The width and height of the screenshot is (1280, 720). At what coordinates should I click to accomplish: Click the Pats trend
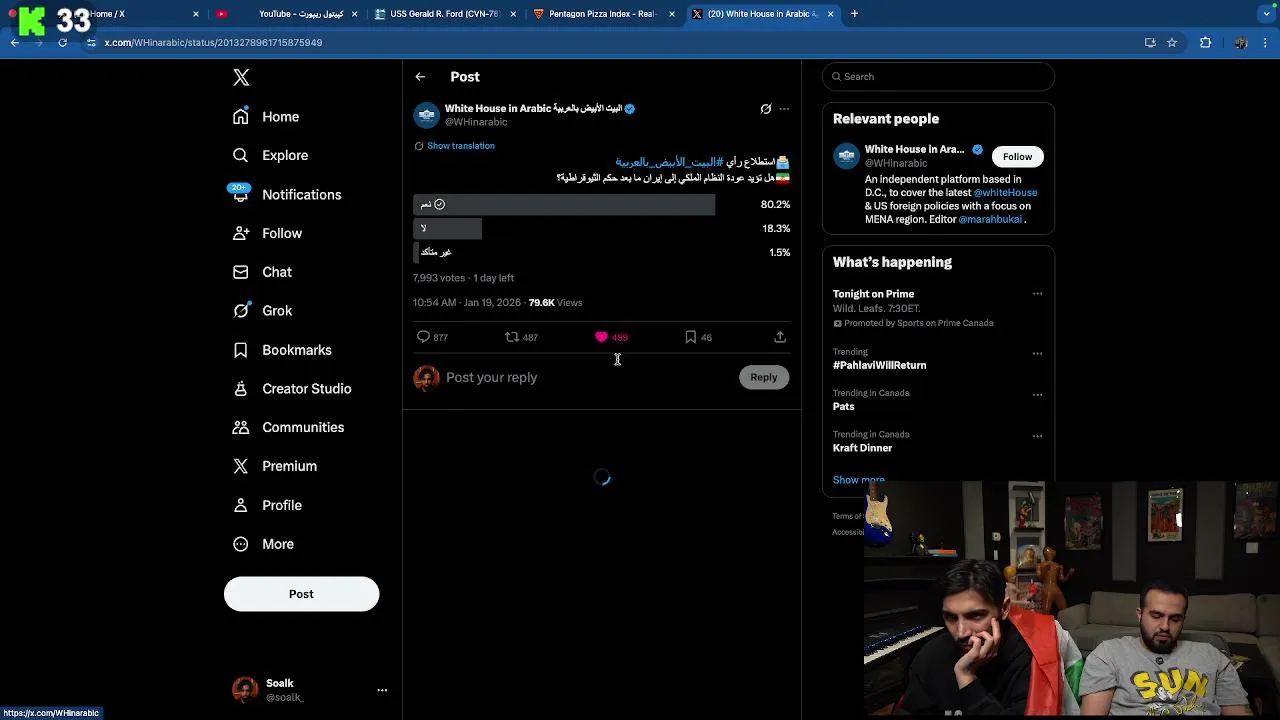pyautogui.click(x=844, y=407)
